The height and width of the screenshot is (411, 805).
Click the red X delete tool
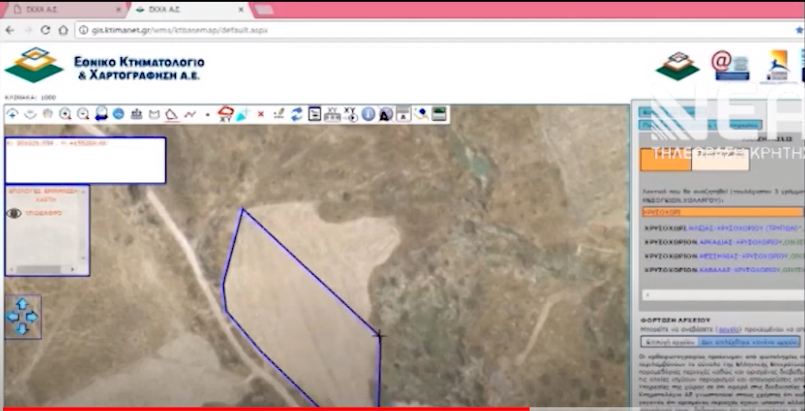262,114
